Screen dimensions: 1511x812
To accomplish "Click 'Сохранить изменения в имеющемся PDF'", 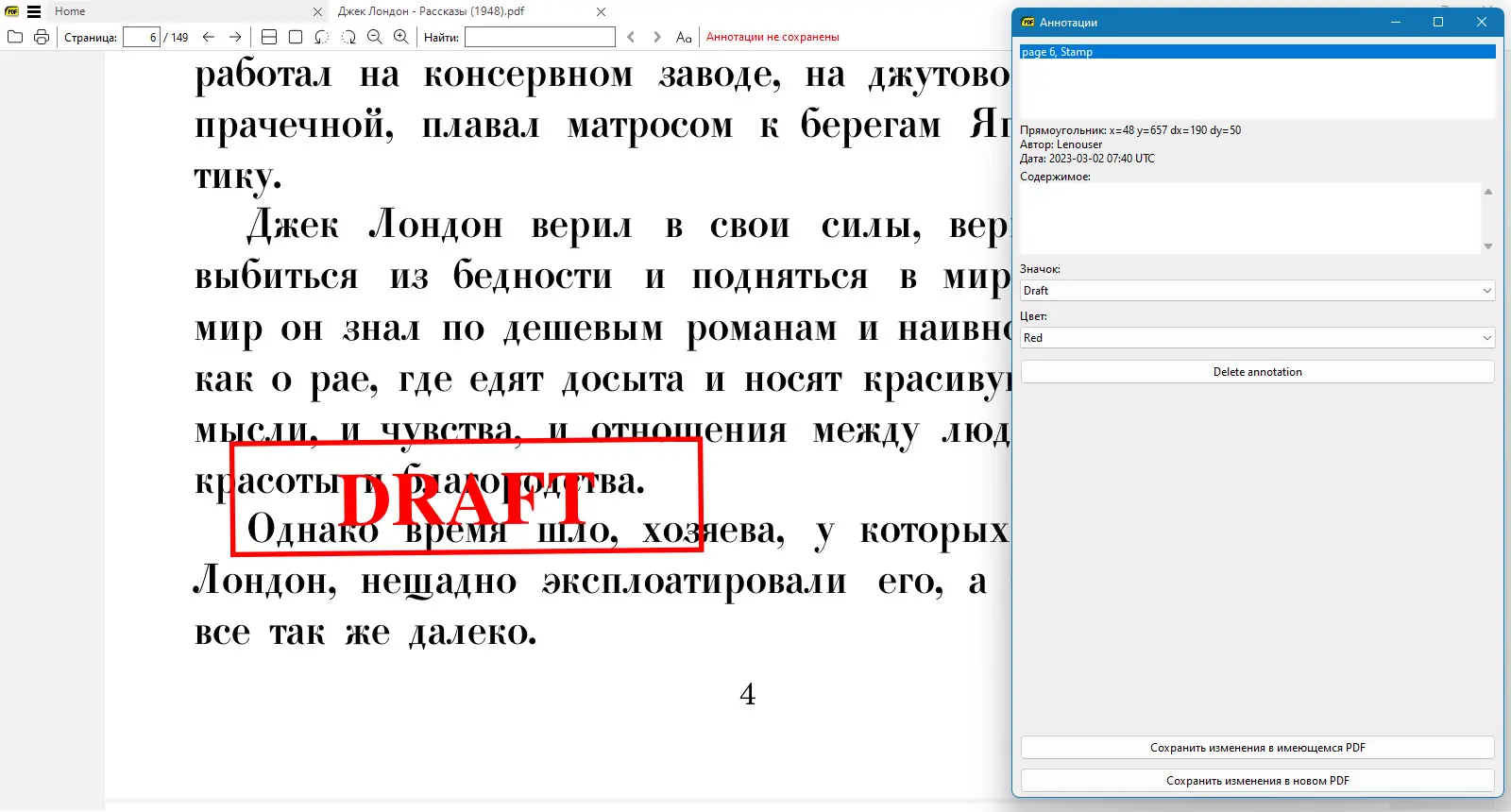I will click(1258, 748).
